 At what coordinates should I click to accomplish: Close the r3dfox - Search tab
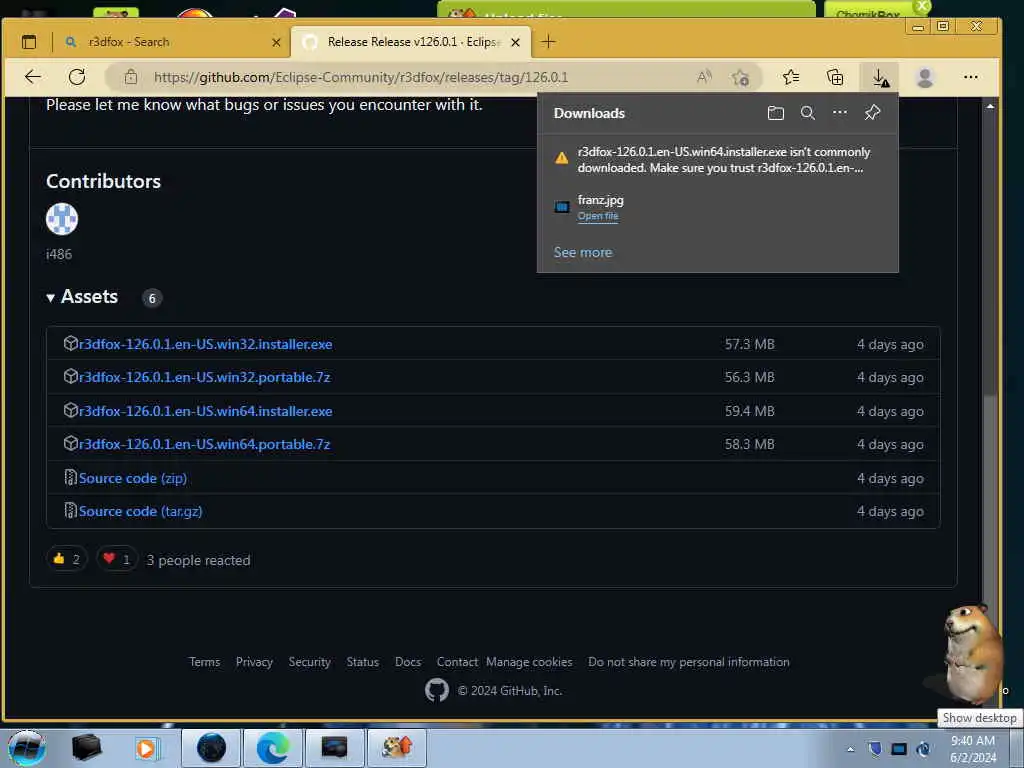276,42
